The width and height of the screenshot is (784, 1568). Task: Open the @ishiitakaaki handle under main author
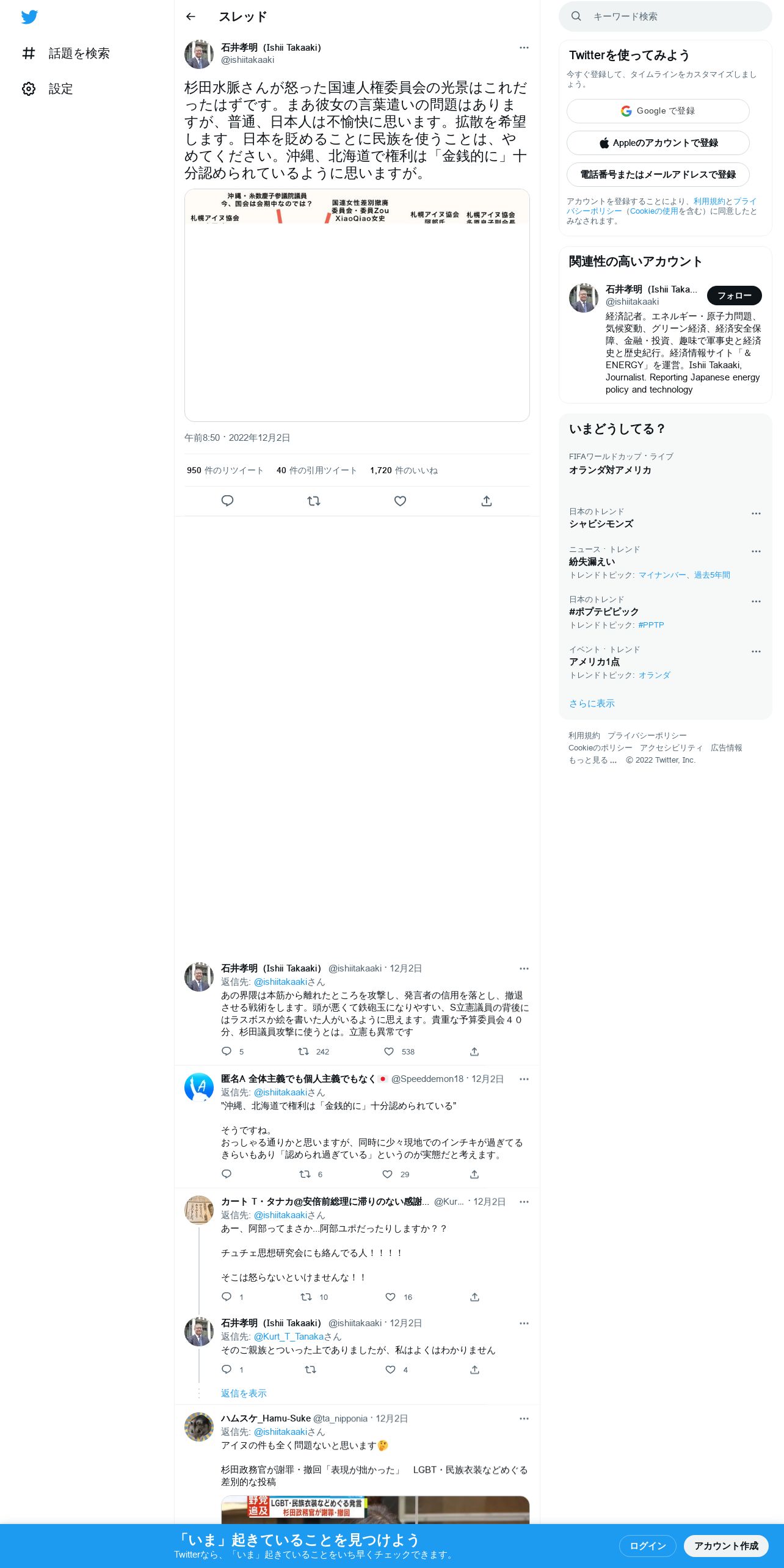coord(247,60)
